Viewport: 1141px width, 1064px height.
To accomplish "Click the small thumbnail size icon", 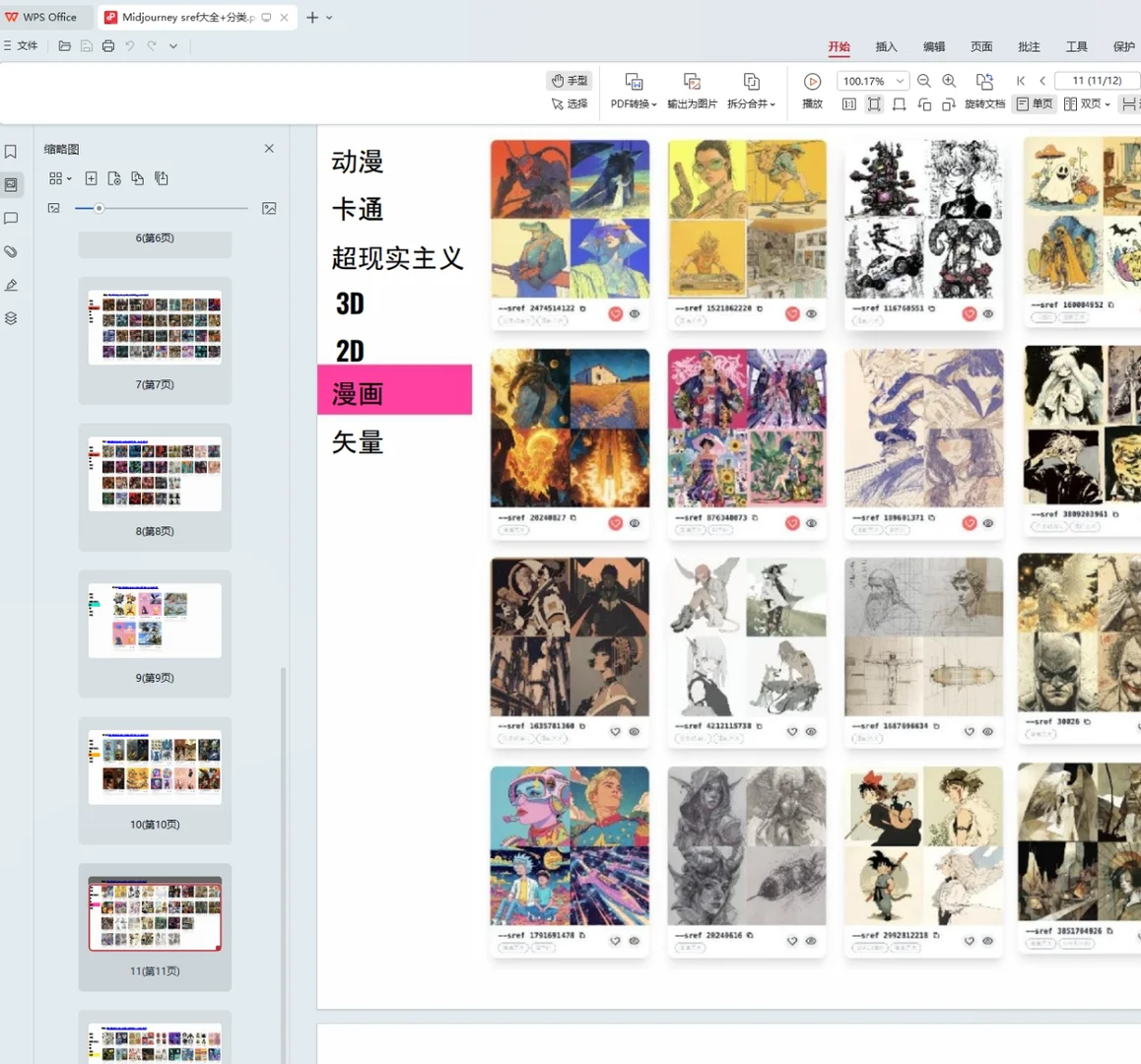I will (54, 208).
